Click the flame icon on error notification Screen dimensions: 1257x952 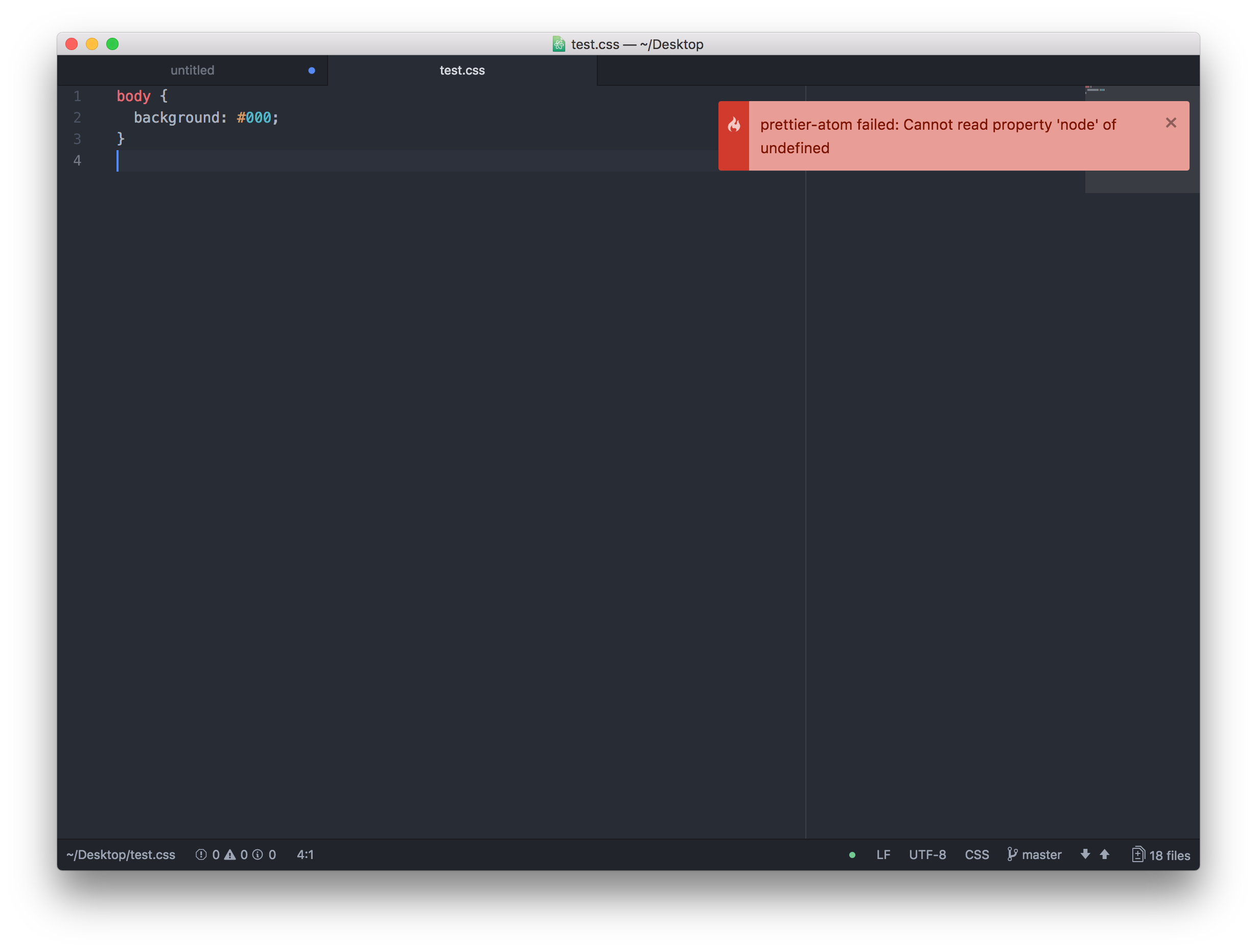[734, 125]
